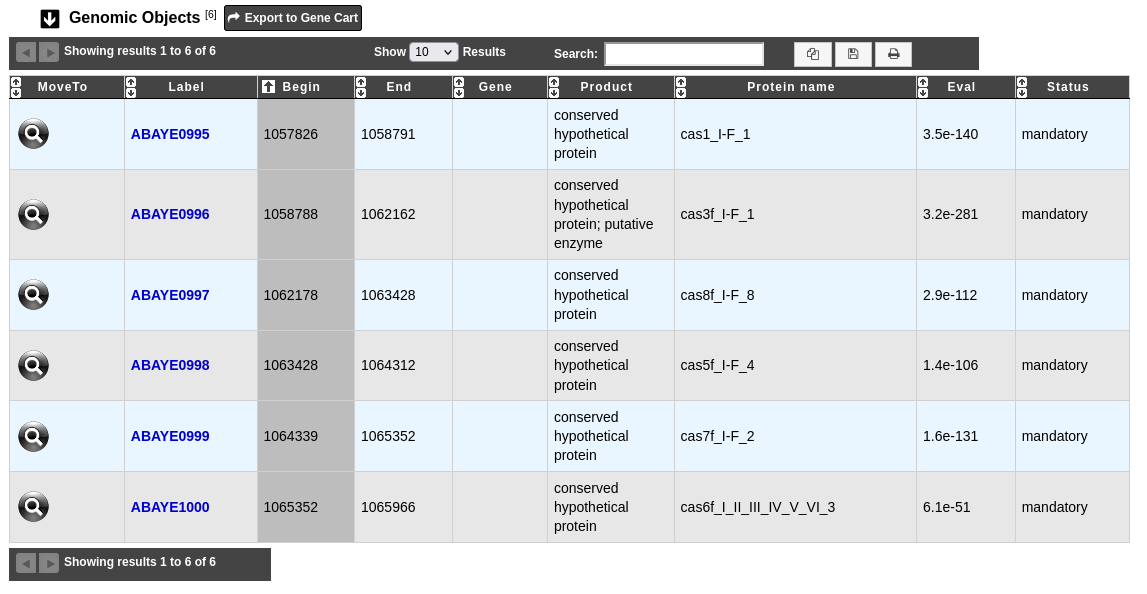
Task: Sort table by Protein name column
Action: click(x=795, y=87)
